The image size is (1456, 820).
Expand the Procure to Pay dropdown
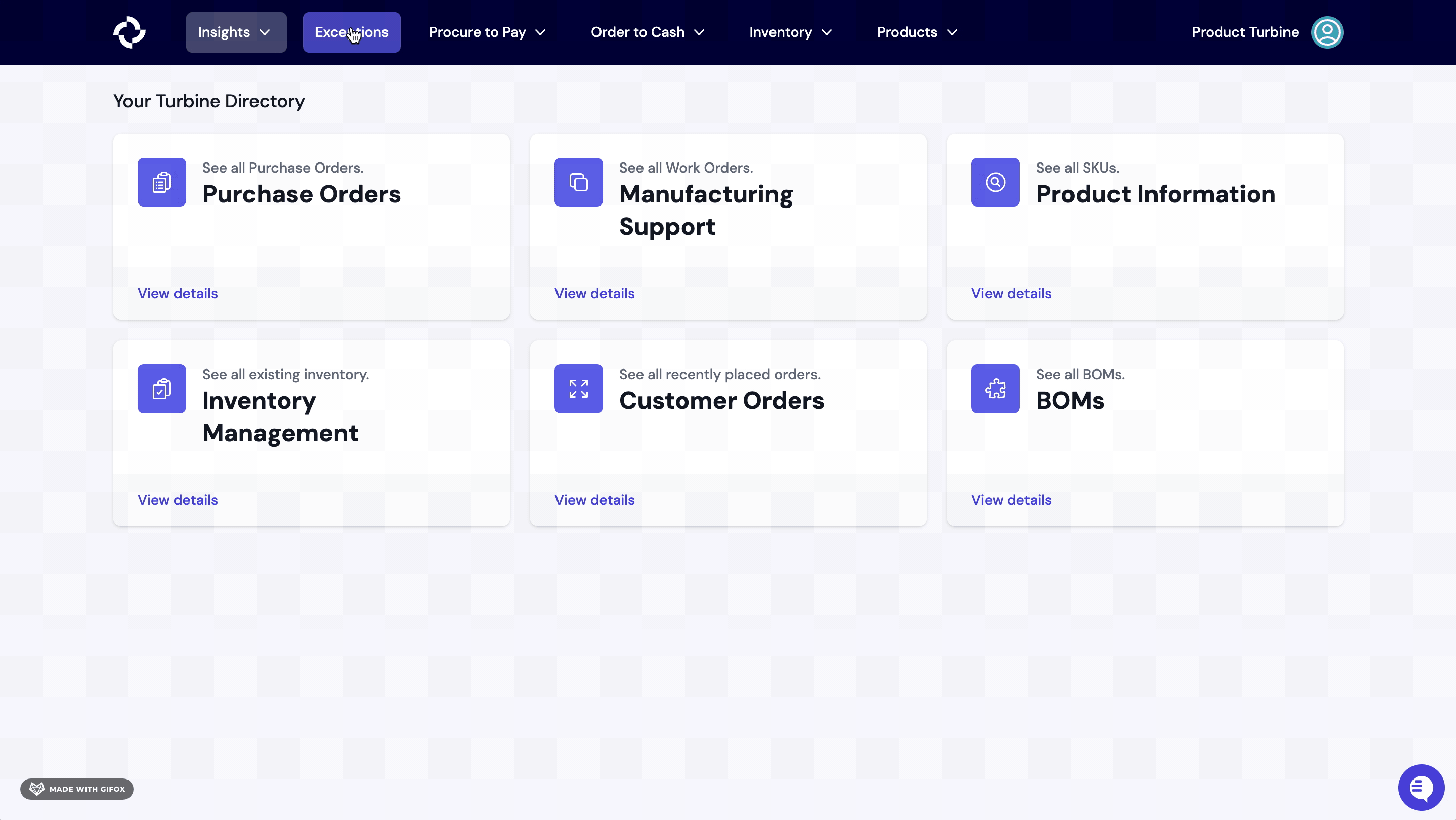pos(487,32)
